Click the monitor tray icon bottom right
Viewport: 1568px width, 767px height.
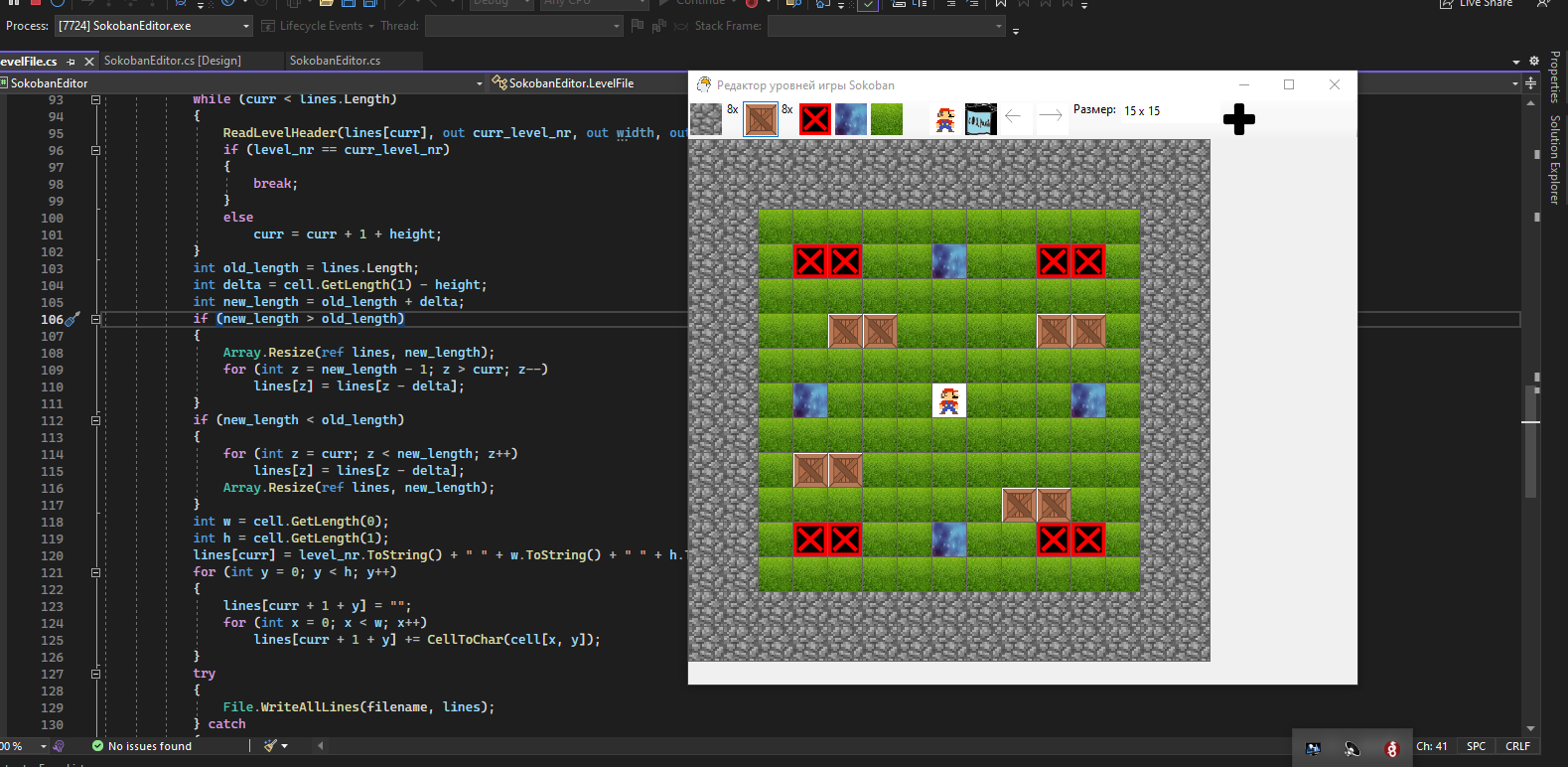(1314, 749)
